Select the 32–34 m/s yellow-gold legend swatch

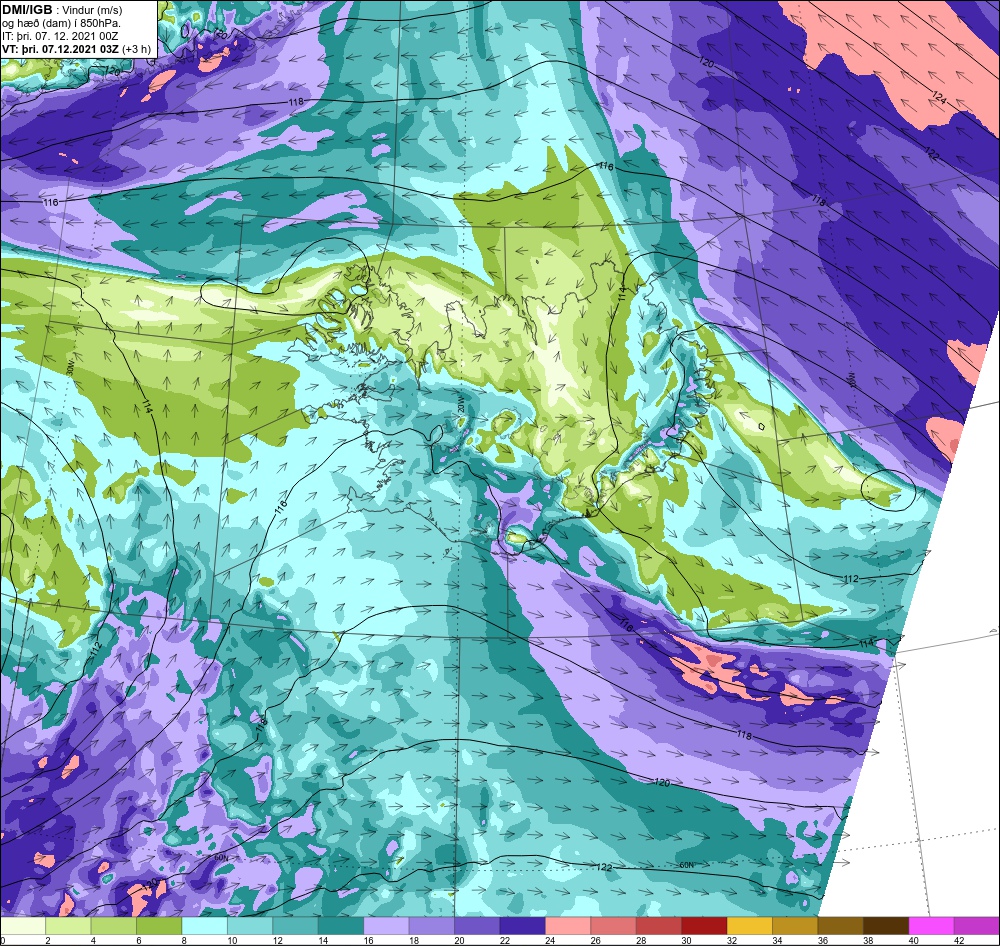750,926
